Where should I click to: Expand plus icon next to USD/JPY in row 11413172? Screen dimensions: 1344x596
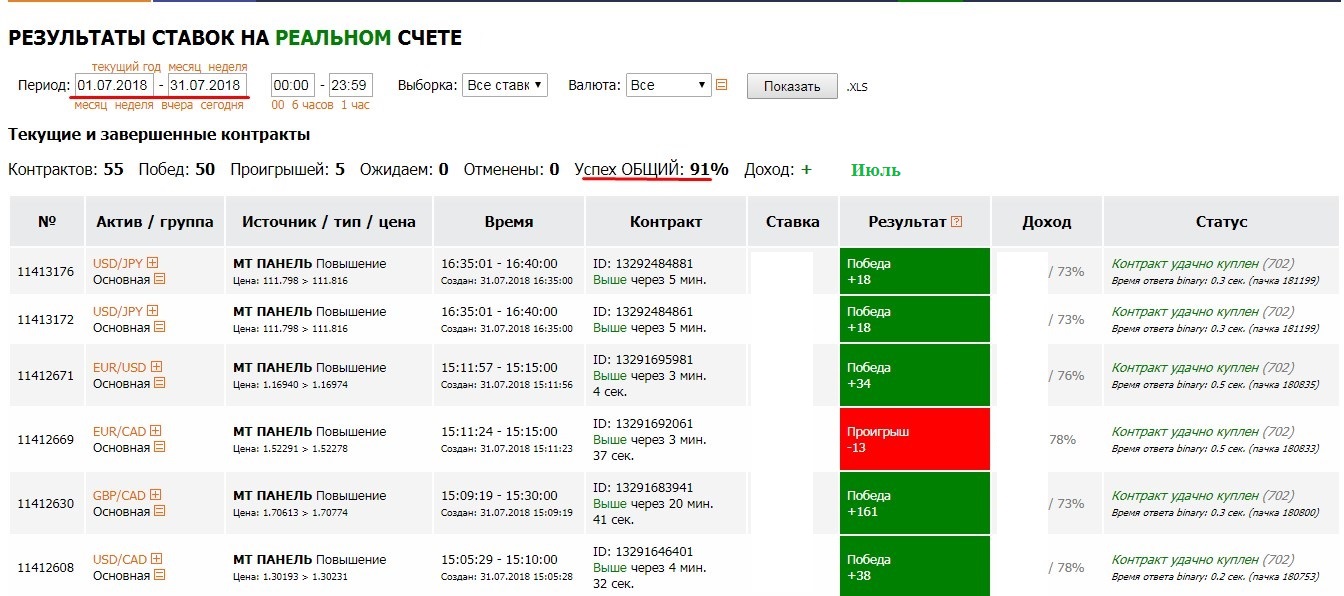point(153,311)
